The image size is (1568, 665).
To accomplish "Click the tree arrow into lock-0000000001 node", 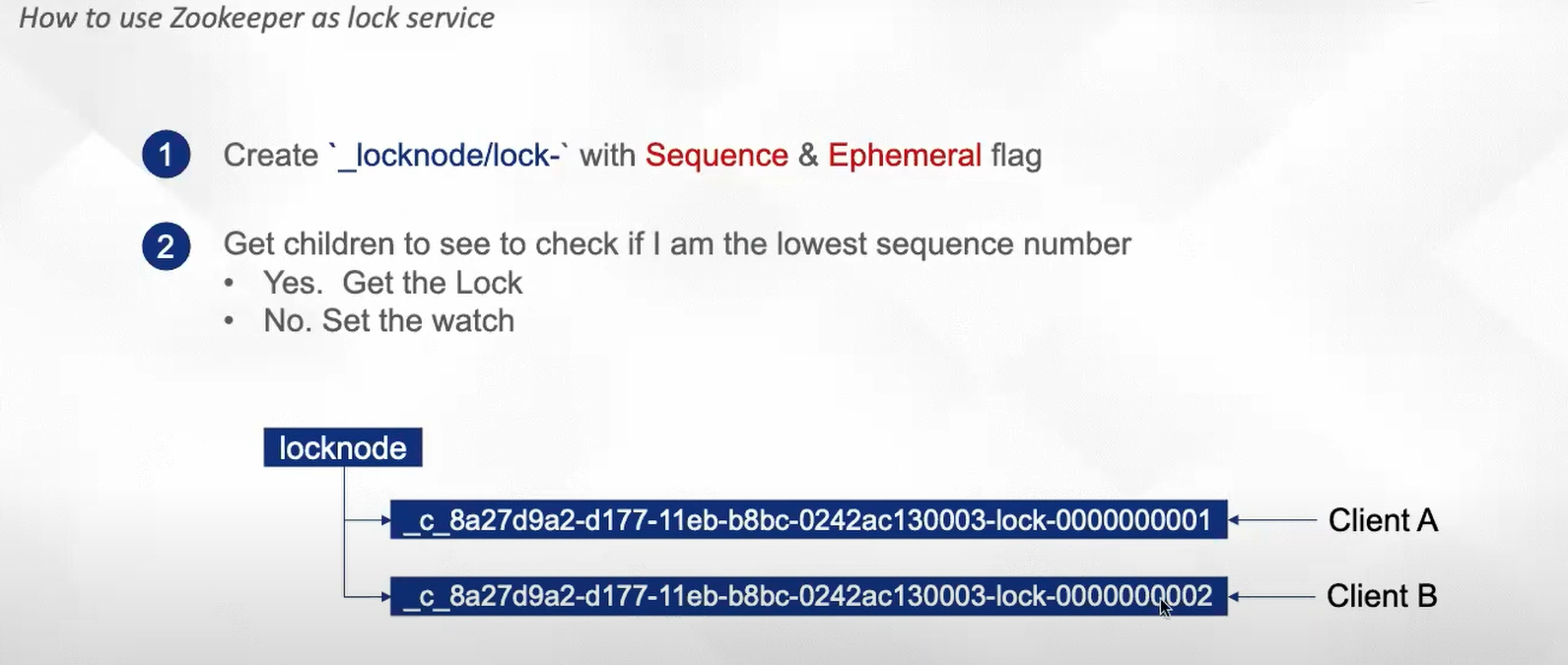I will point(385,519).
